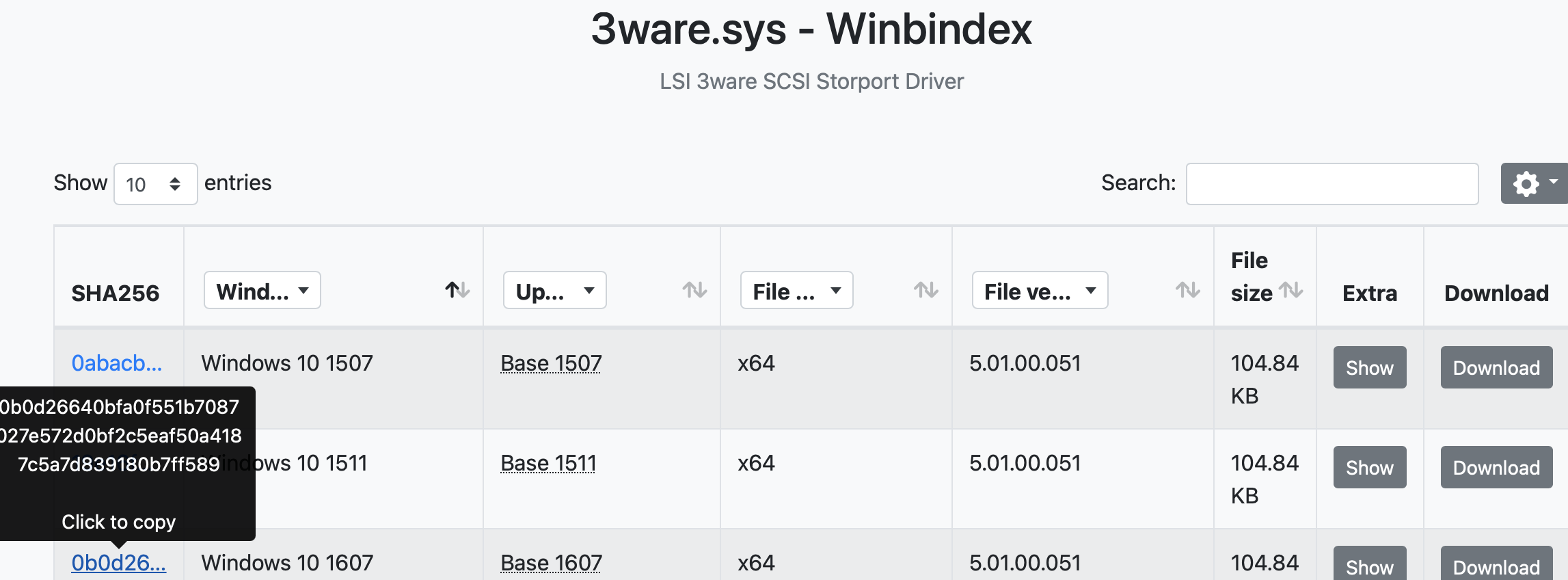Viewport: 1568px width, 580px height.
Task: Sort by File version column arrows
Action: [1188, 290]
